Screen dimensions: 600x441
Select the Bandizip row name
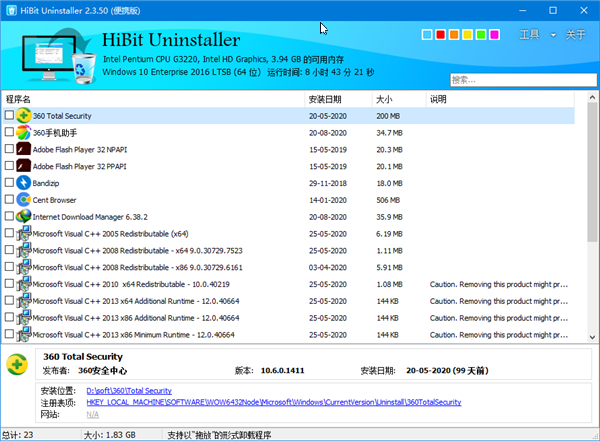coord(46,183)
